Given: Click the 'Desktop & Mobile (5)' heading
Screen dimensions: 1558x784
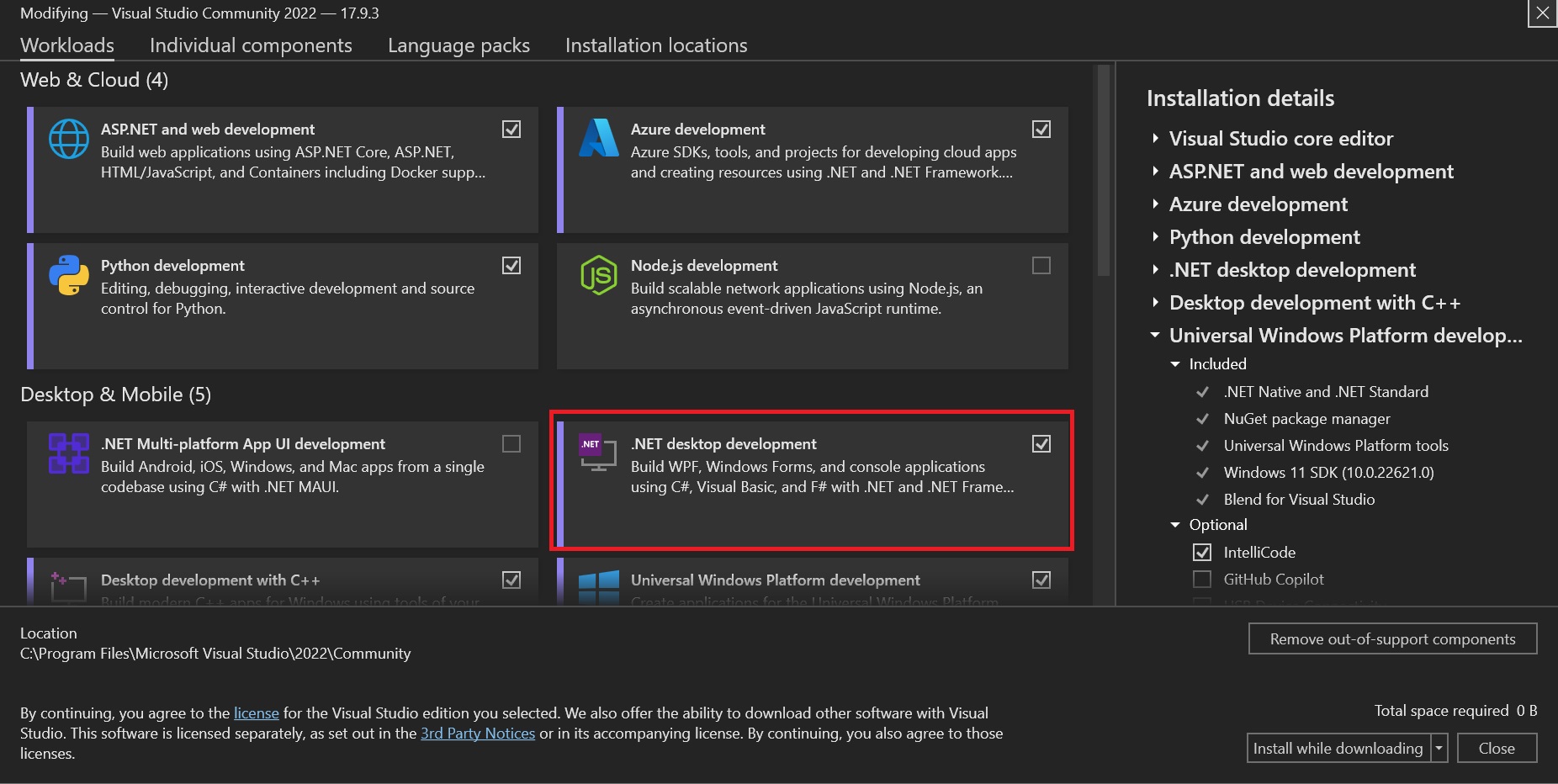Looking at the screenshot, I should coord(115,395).
